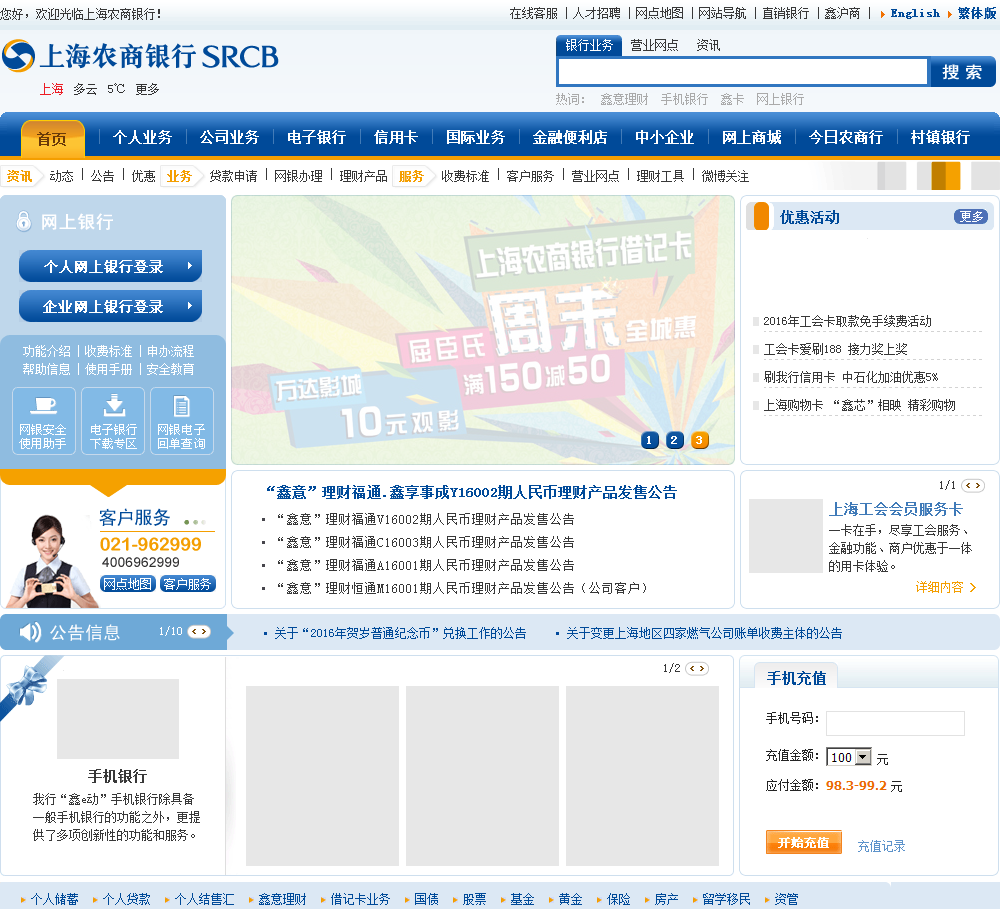Open 国际业务 menu

coord(475,137)
